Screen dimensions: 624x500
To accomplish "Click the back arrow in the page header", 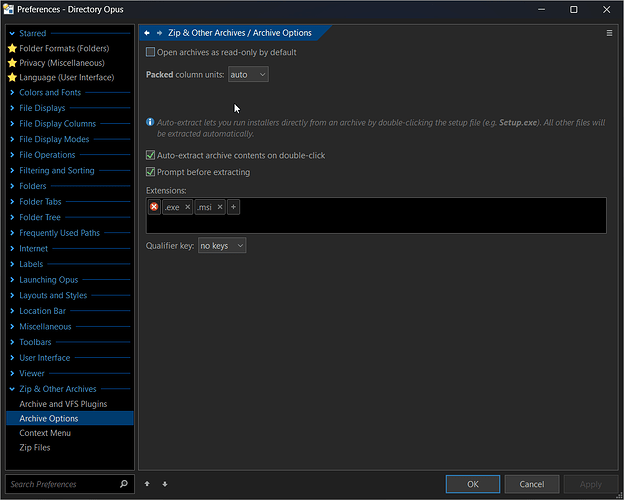I will point(147,33).
